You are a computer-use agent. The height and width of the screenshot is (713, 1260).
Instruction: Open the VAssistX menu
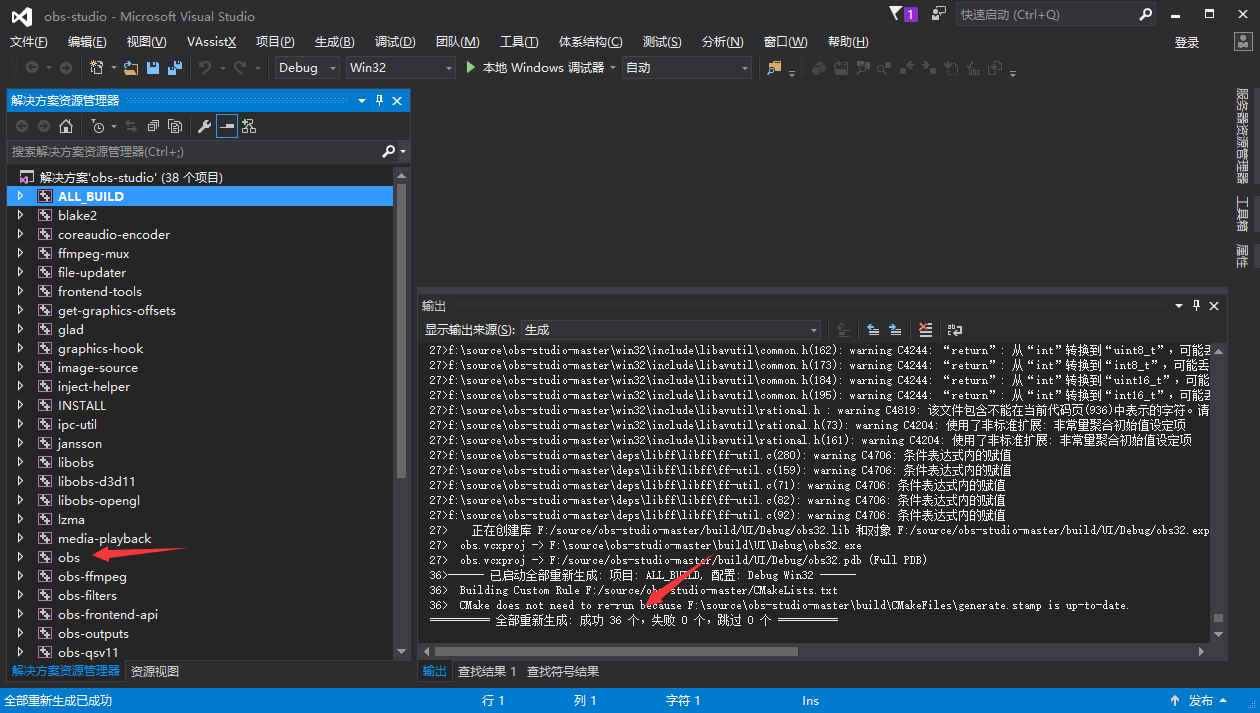coord(212,42)
